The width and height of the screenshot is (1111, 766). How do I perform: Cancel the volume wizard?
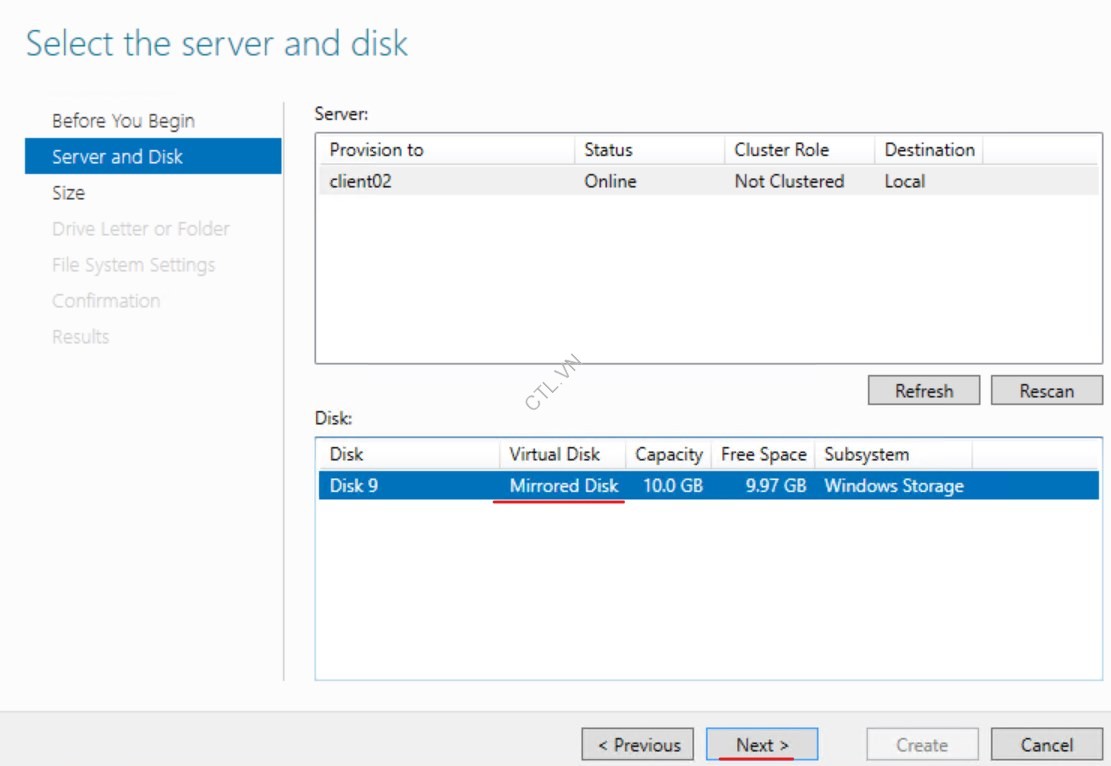1046,745
